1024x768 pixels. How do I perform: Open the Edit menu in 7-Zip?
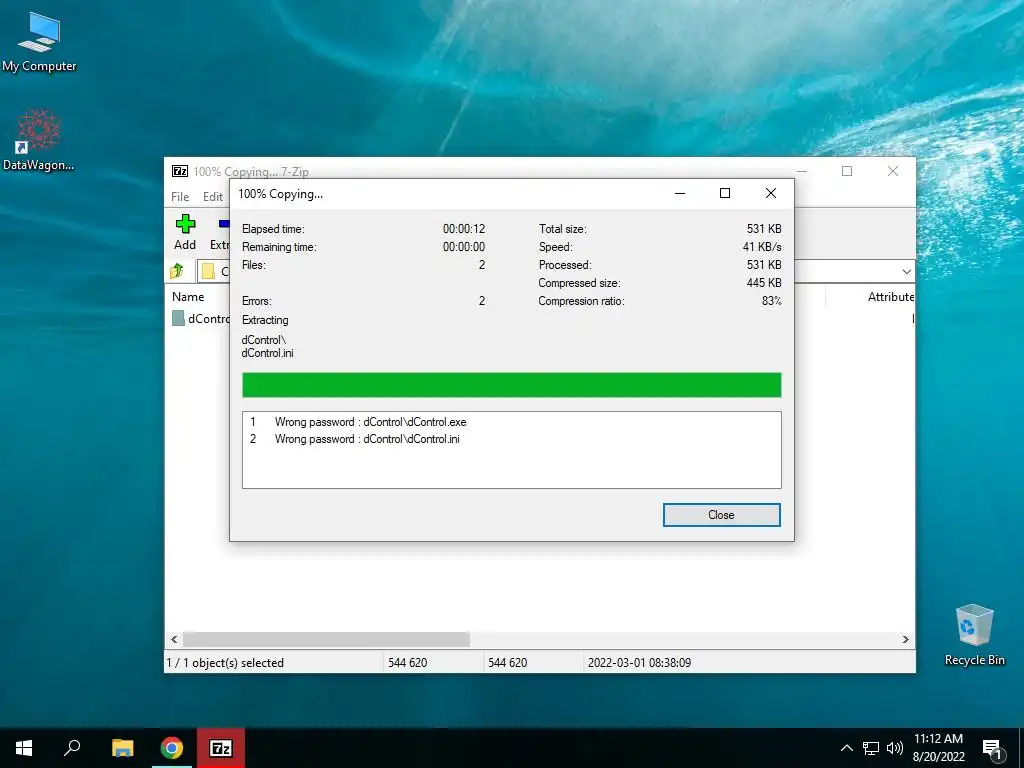[213, 197]
